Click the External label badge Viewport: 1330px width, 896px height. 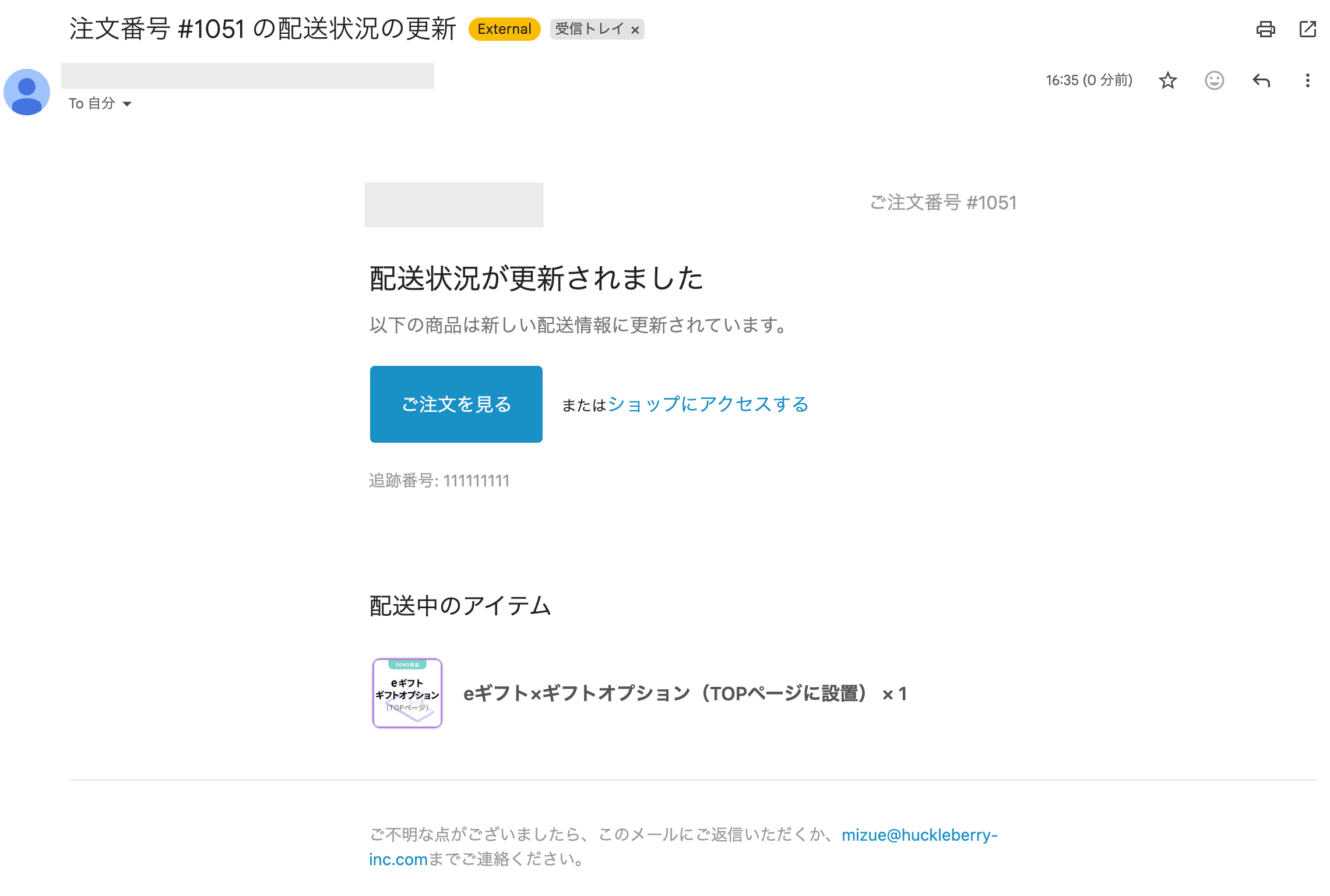coord(504,29)
